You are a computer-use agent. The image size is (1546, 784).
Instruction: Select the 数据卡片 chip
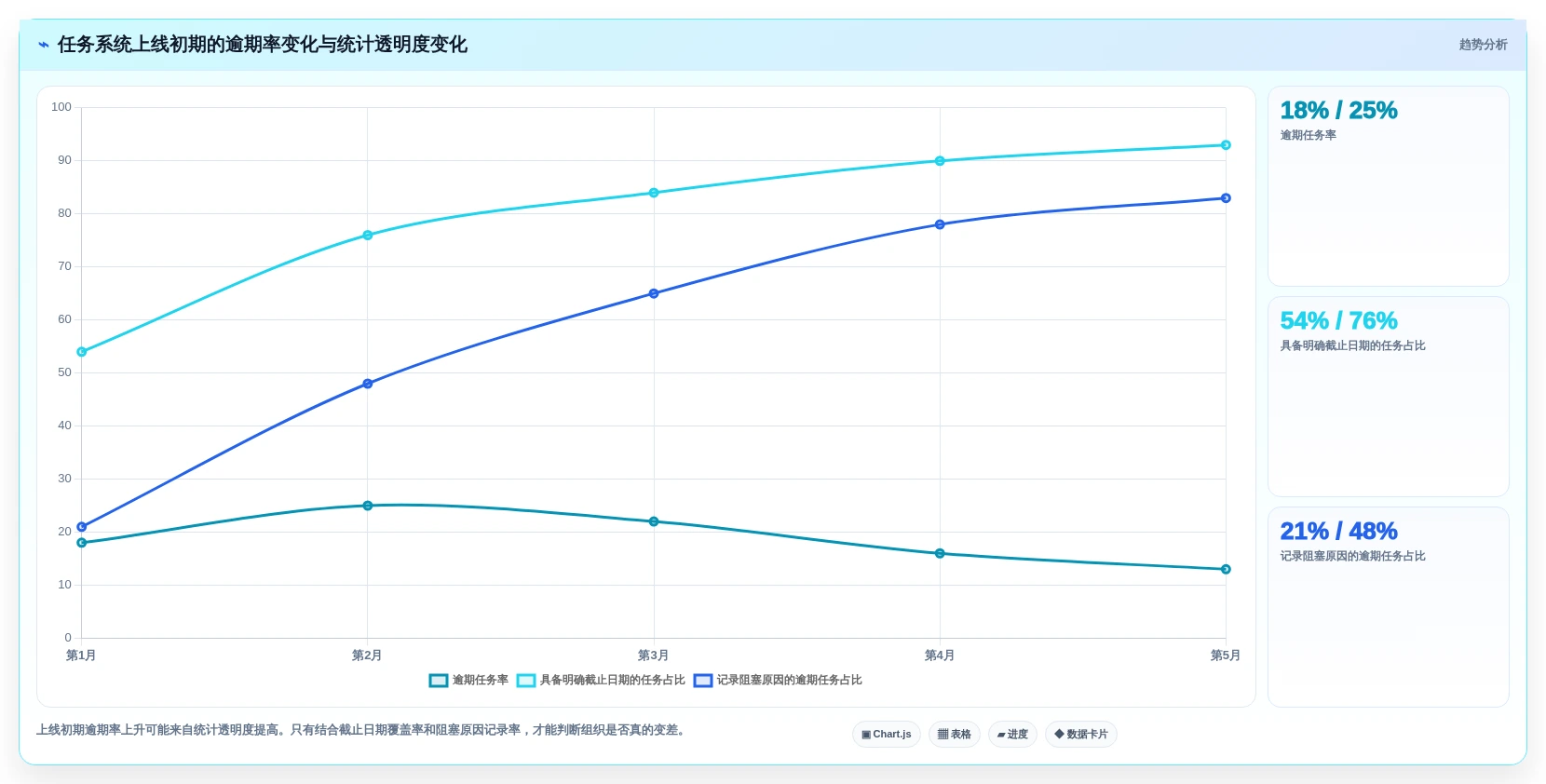[1081, 735]
